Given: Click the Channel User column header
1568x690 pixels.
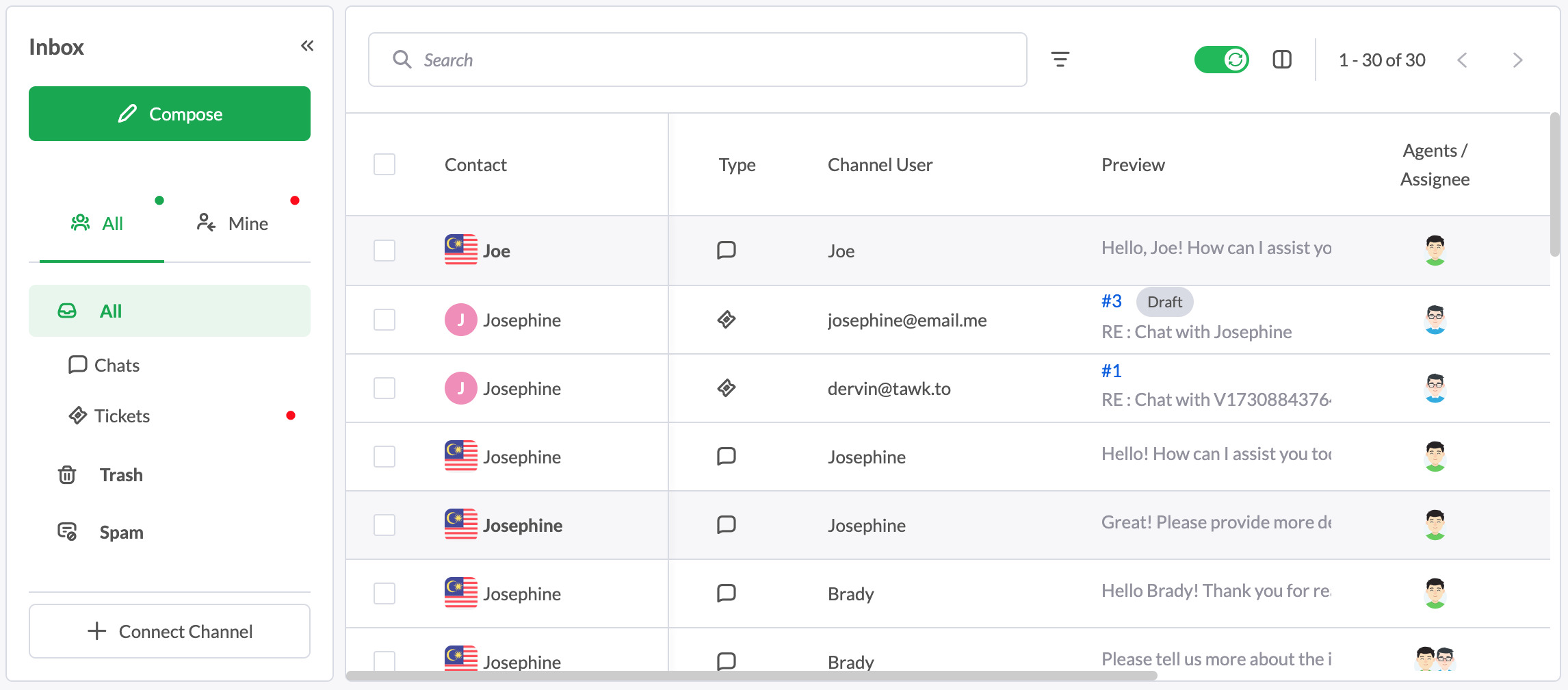Looking at the screenshot, I should [x=880, y=164].
